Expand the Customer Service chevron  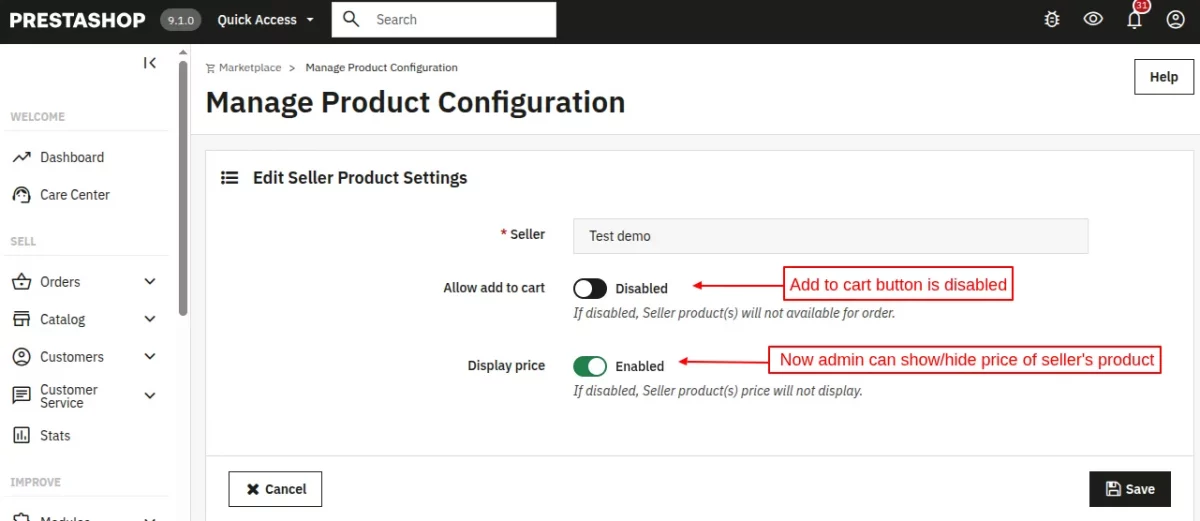150,396
